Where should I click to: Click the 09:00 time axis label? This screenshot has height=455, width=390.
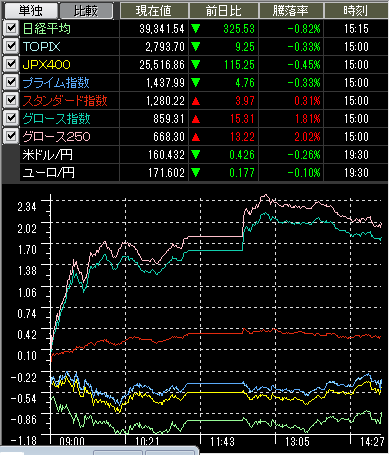click(72, 442)
